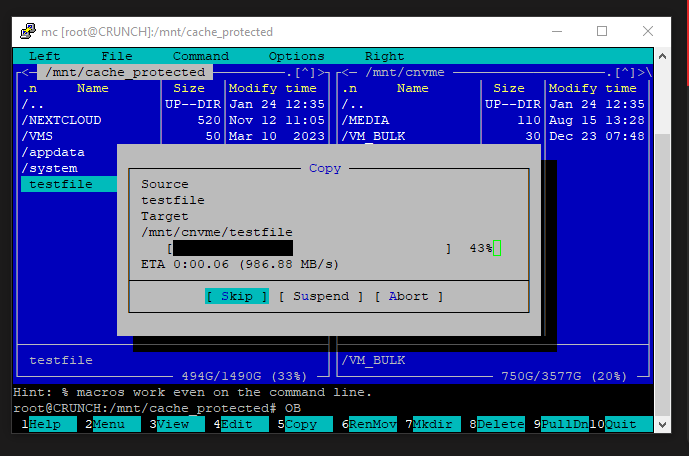Click right panel history forward arrow

click(641, 72)
